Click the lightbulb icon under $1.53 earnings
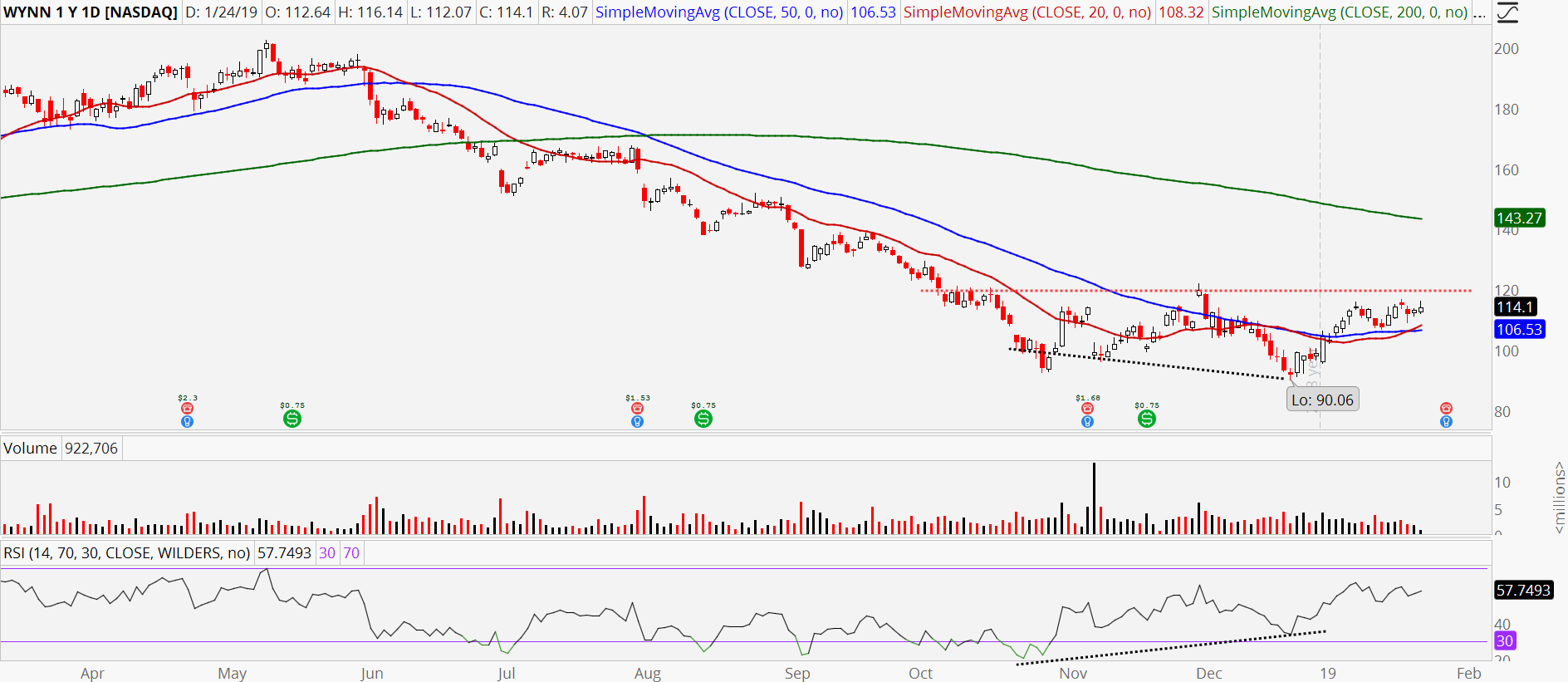 pos(637,421)
